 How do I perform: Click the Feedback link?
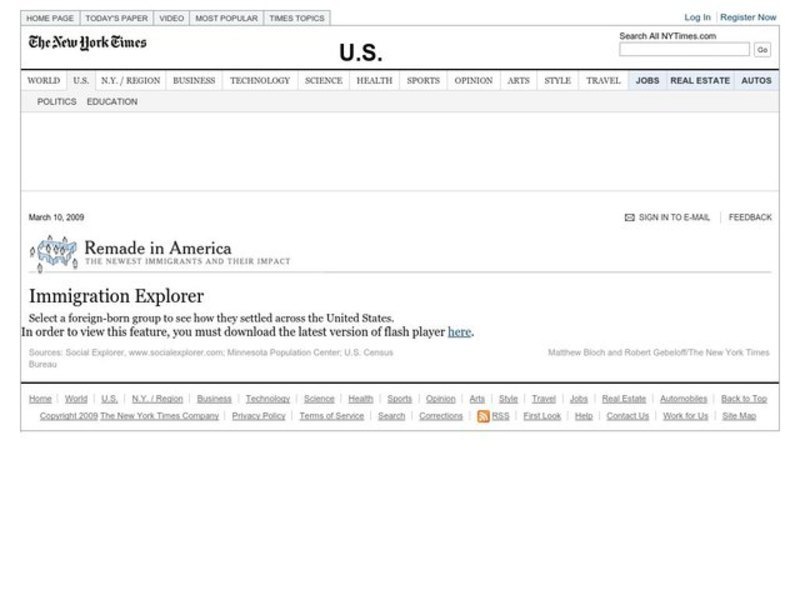[x=750, y=217]
